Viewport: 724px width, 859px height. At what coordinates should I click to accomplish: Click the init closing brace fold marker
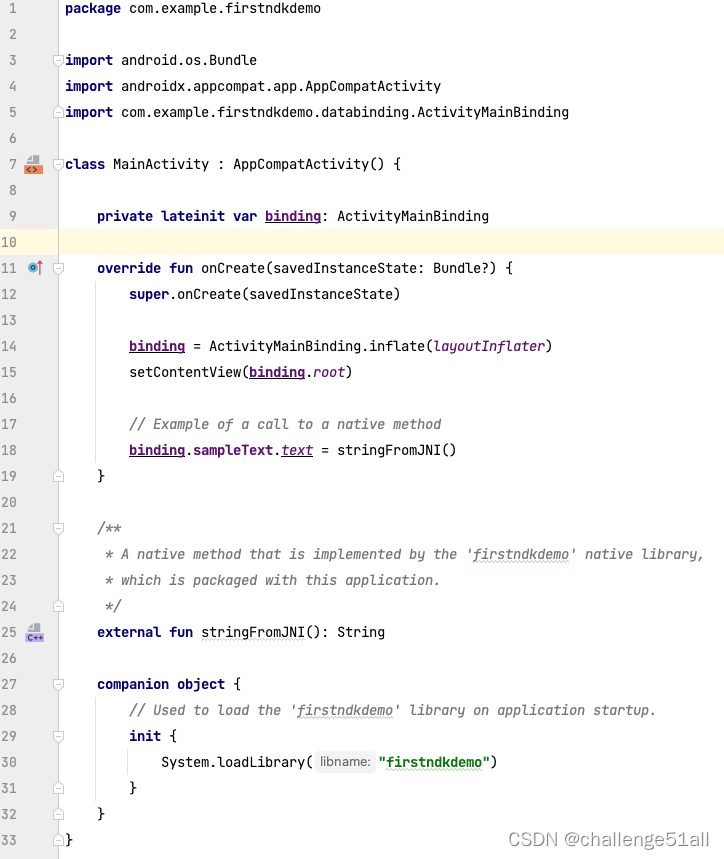[58, 788]
